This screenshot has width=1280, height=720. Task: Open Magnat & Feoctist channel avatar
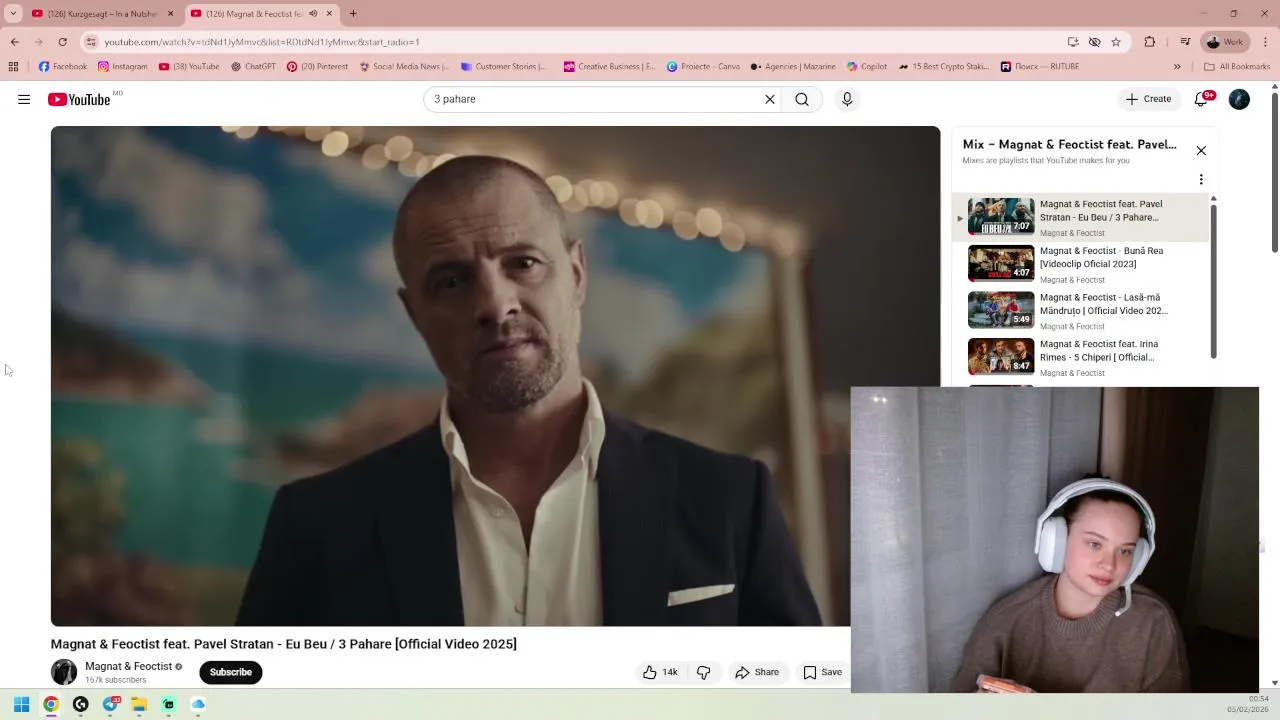(x=64, y=672)
